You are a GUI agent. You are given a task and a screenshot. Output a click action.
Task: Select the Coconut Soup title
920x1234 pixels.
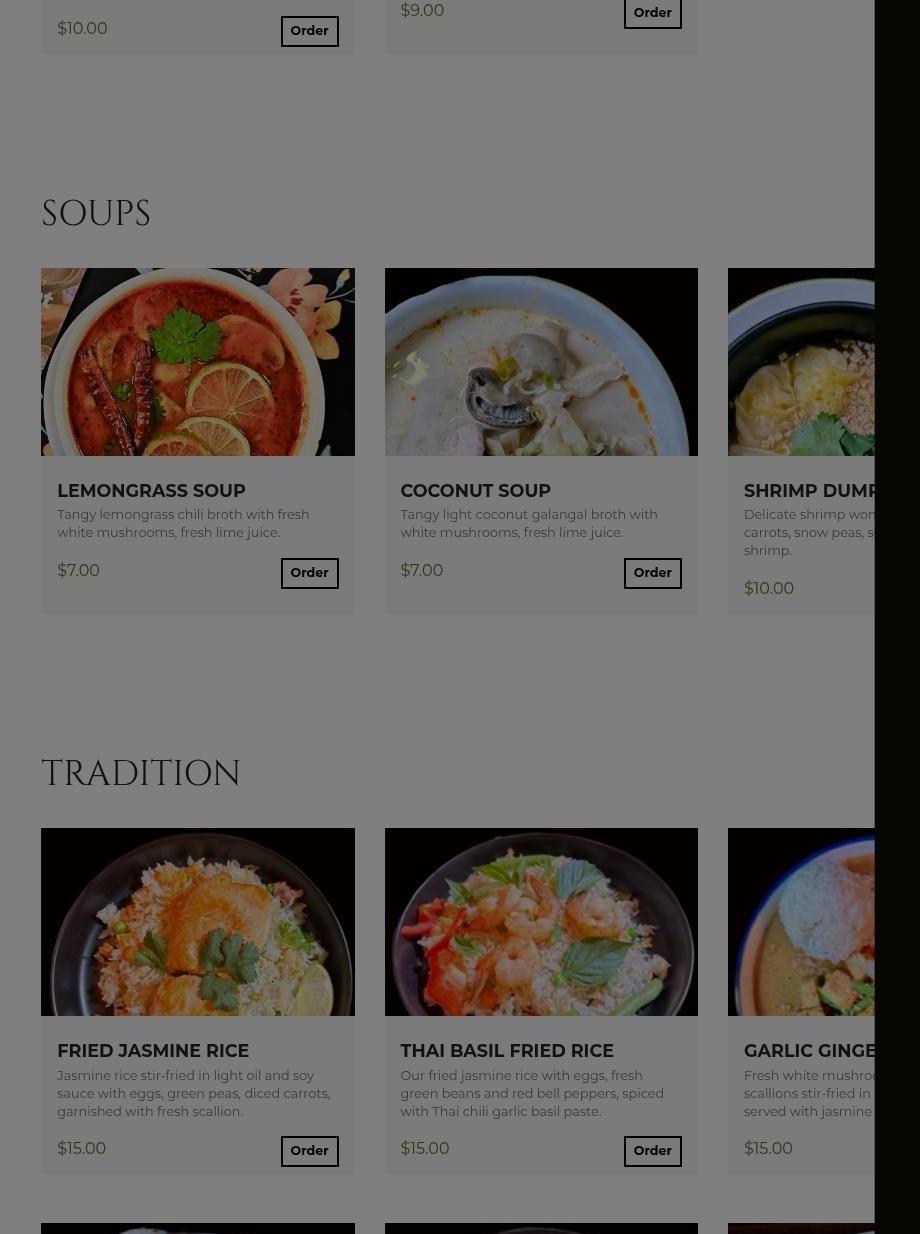(x=475, y=491)
